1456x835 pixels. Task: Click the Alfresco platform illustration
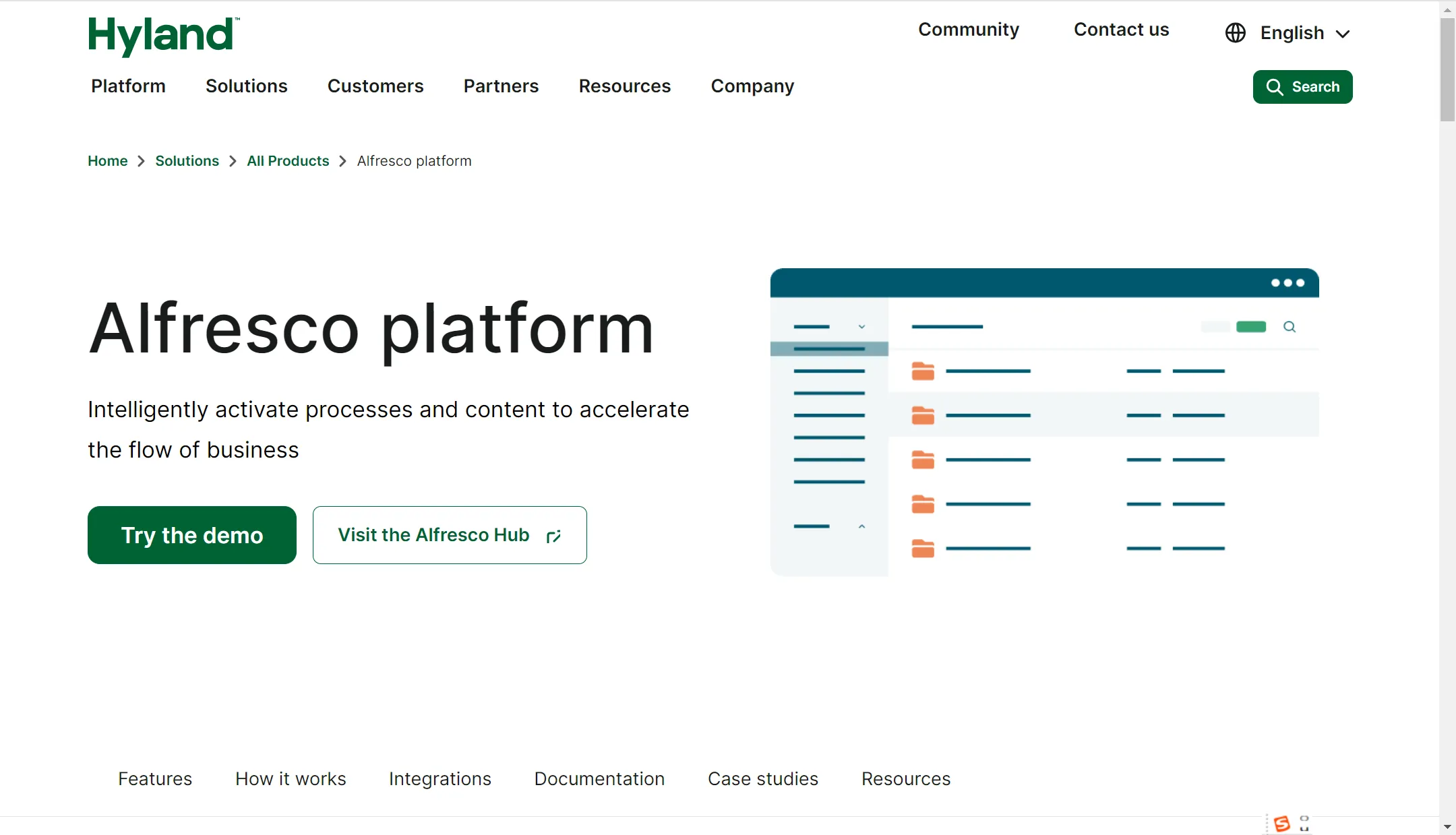click(x=1044, y=422)
